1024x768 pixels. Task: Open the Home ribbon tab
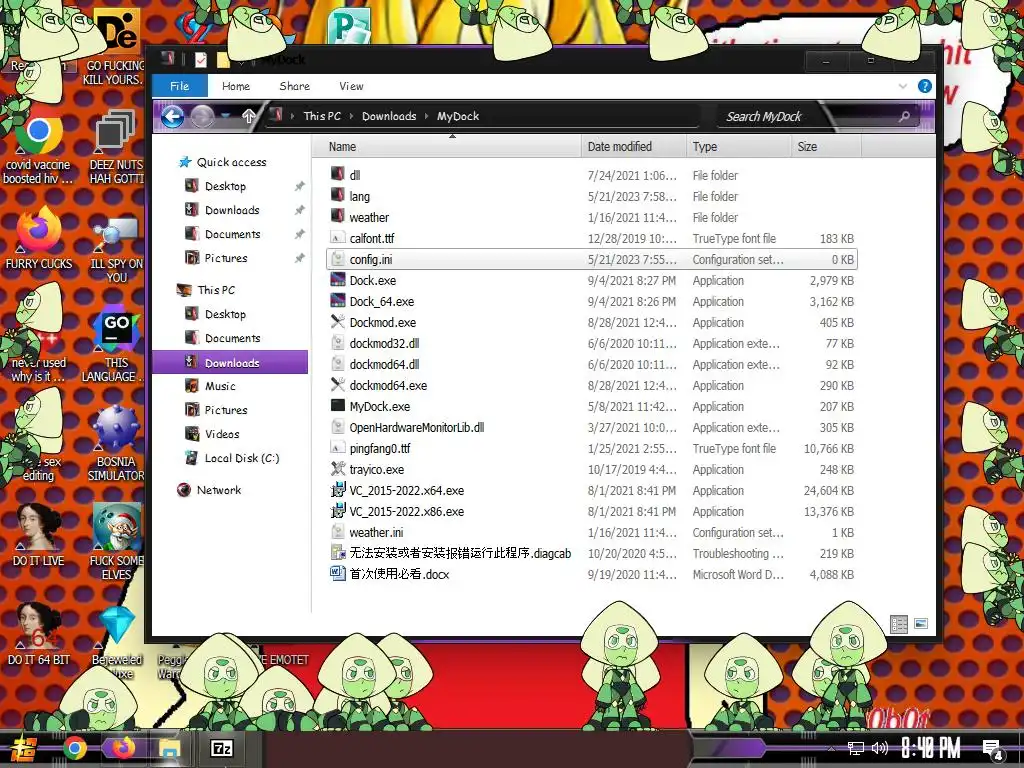(x=236, y=86)
